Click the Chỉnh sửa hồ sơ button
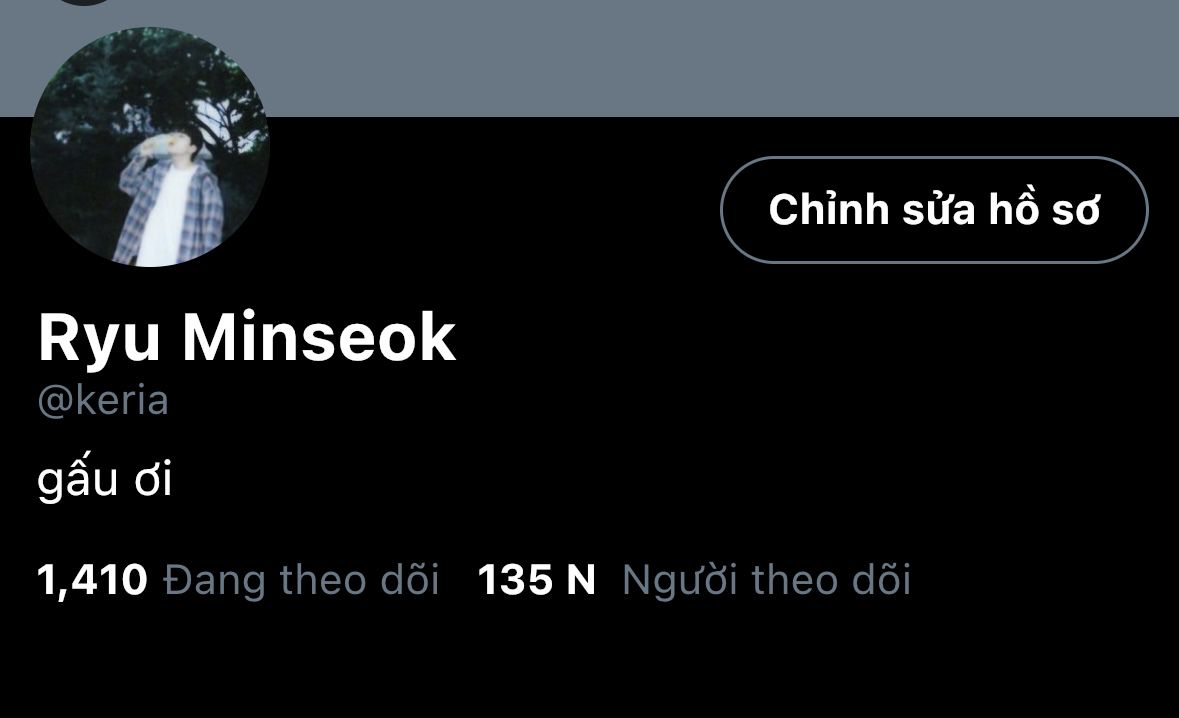Screen dimensions: 1179x718 coord(934,210)
